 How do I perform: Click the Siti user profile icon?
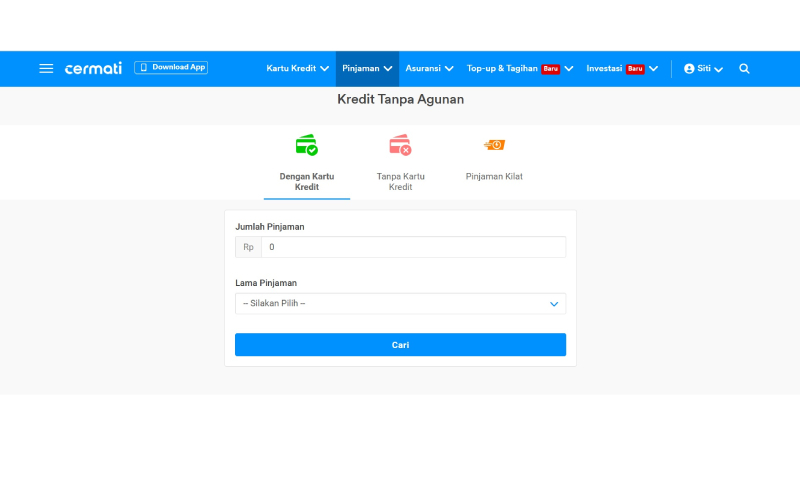pos(689,68)
